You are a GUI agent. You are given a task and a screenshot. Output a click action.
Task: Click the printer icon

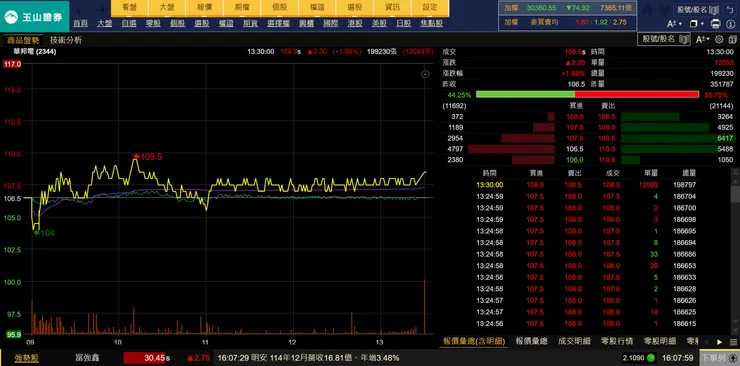click(715, 24)
